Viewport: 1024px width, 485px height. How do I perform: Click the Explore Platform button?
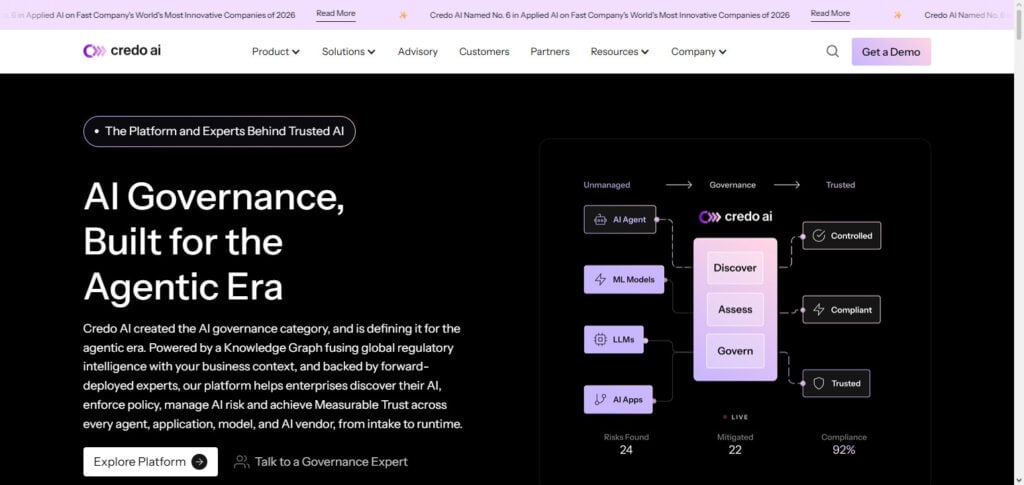click(x=150, y=462)
